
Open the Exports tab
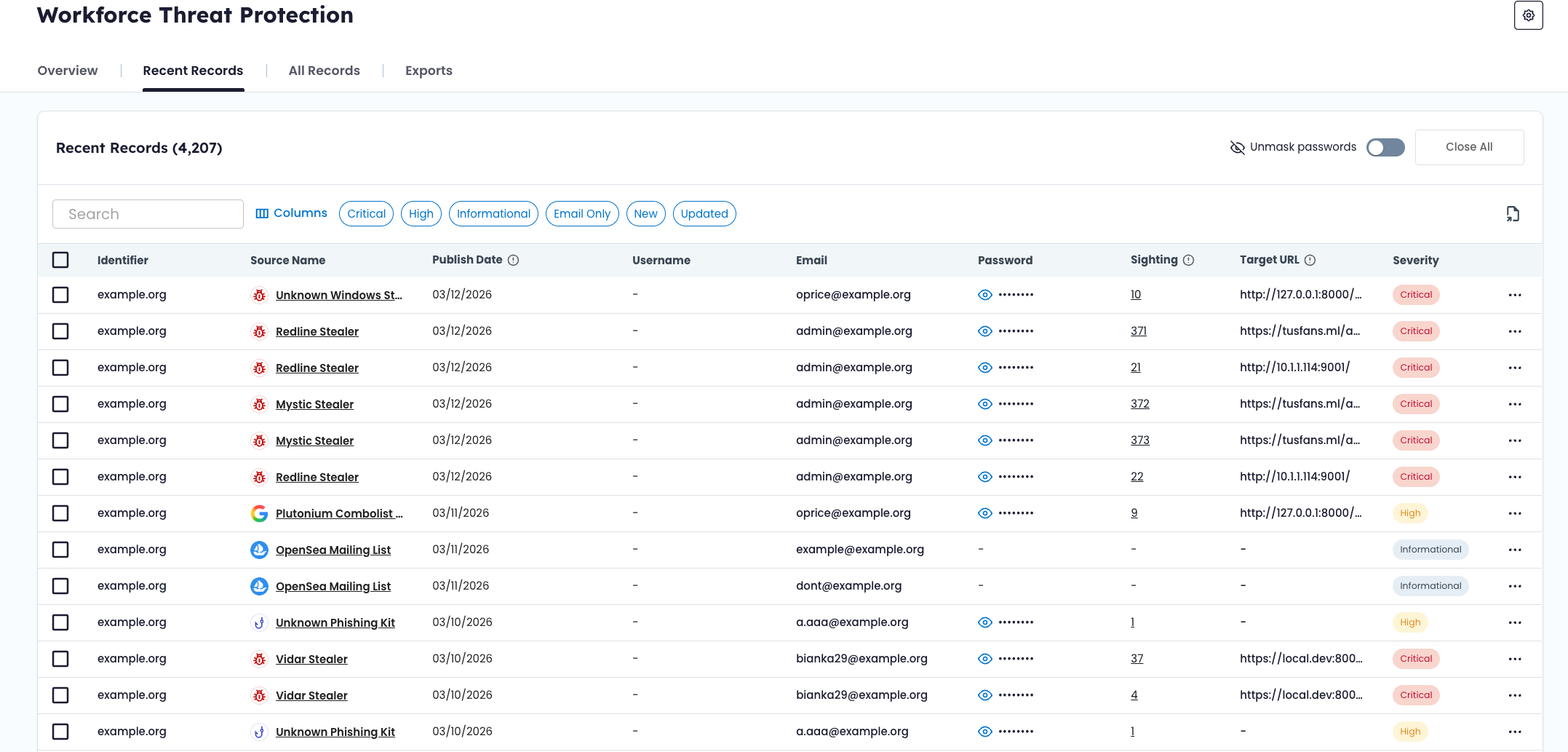point(429,71)
